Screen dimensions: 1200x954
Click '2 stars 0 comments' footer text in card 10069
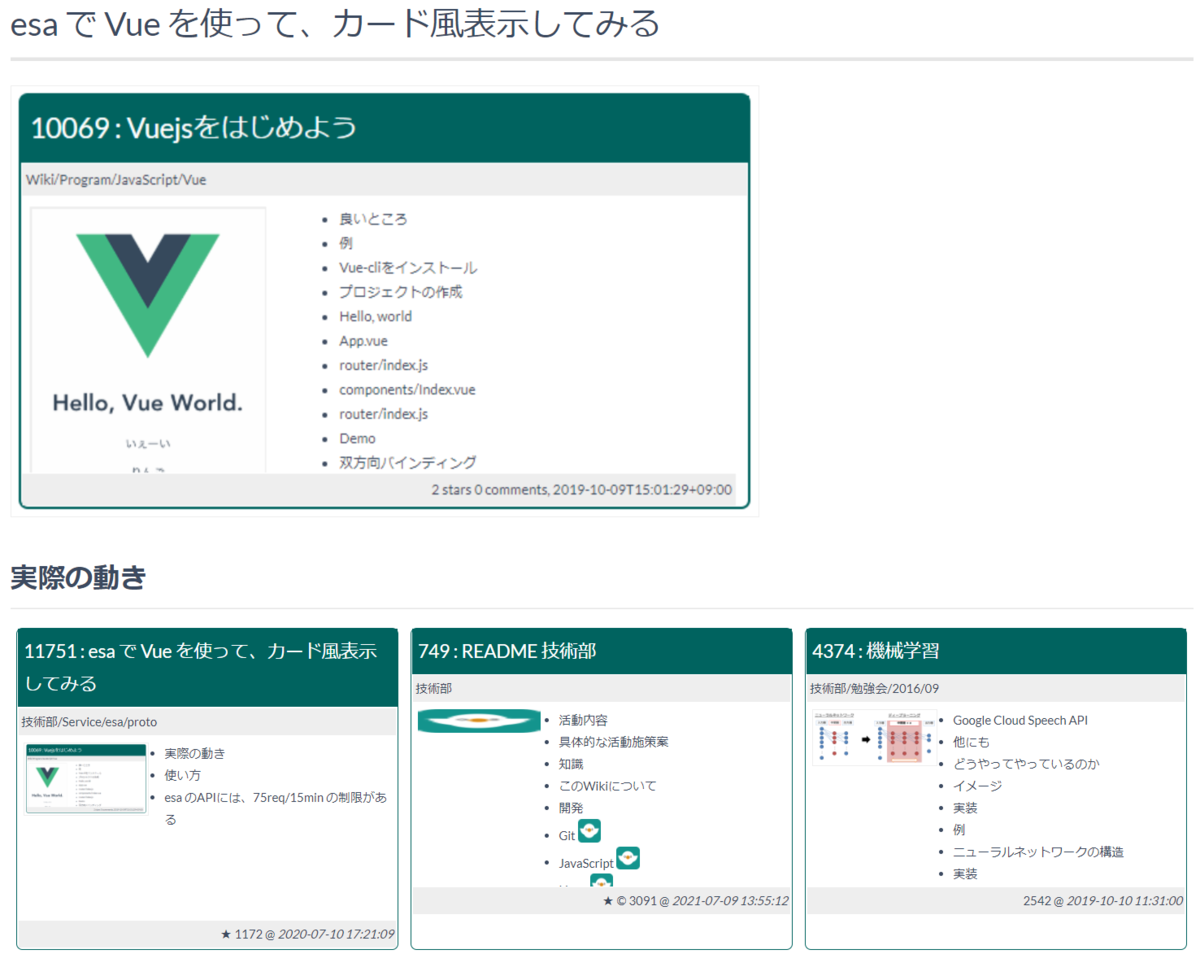pyautogui.click(x=489, y=490)
